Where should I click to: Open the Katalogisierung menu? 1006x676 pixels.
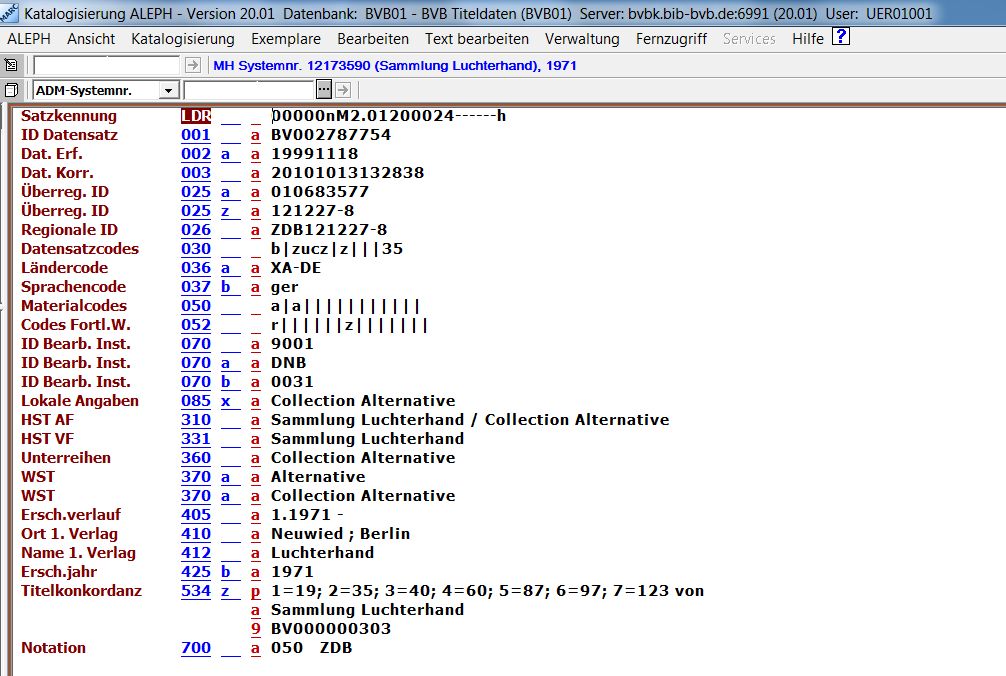click(182, 39)
